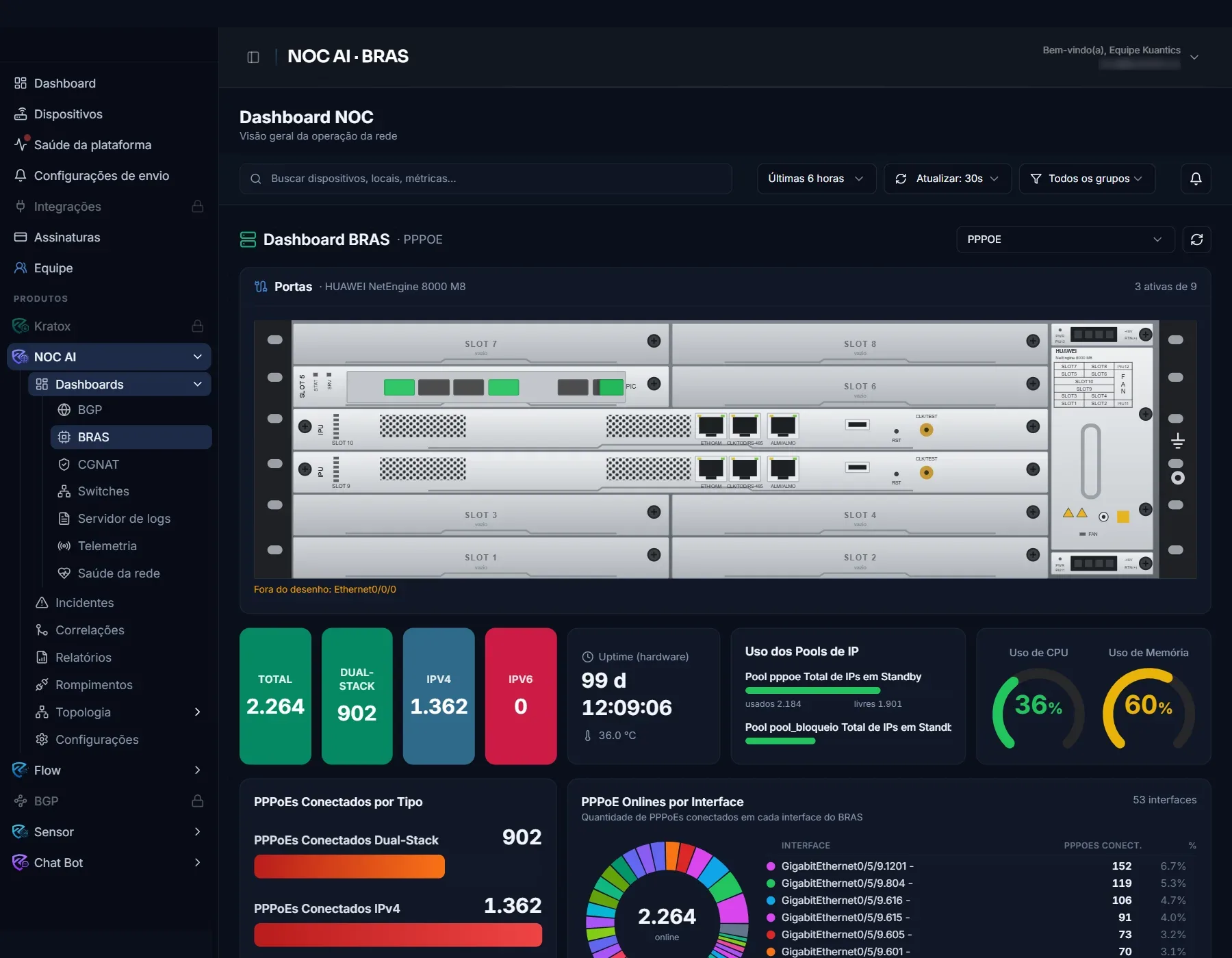Open Dashboard from the sidebar

click(x=109, y=83)
